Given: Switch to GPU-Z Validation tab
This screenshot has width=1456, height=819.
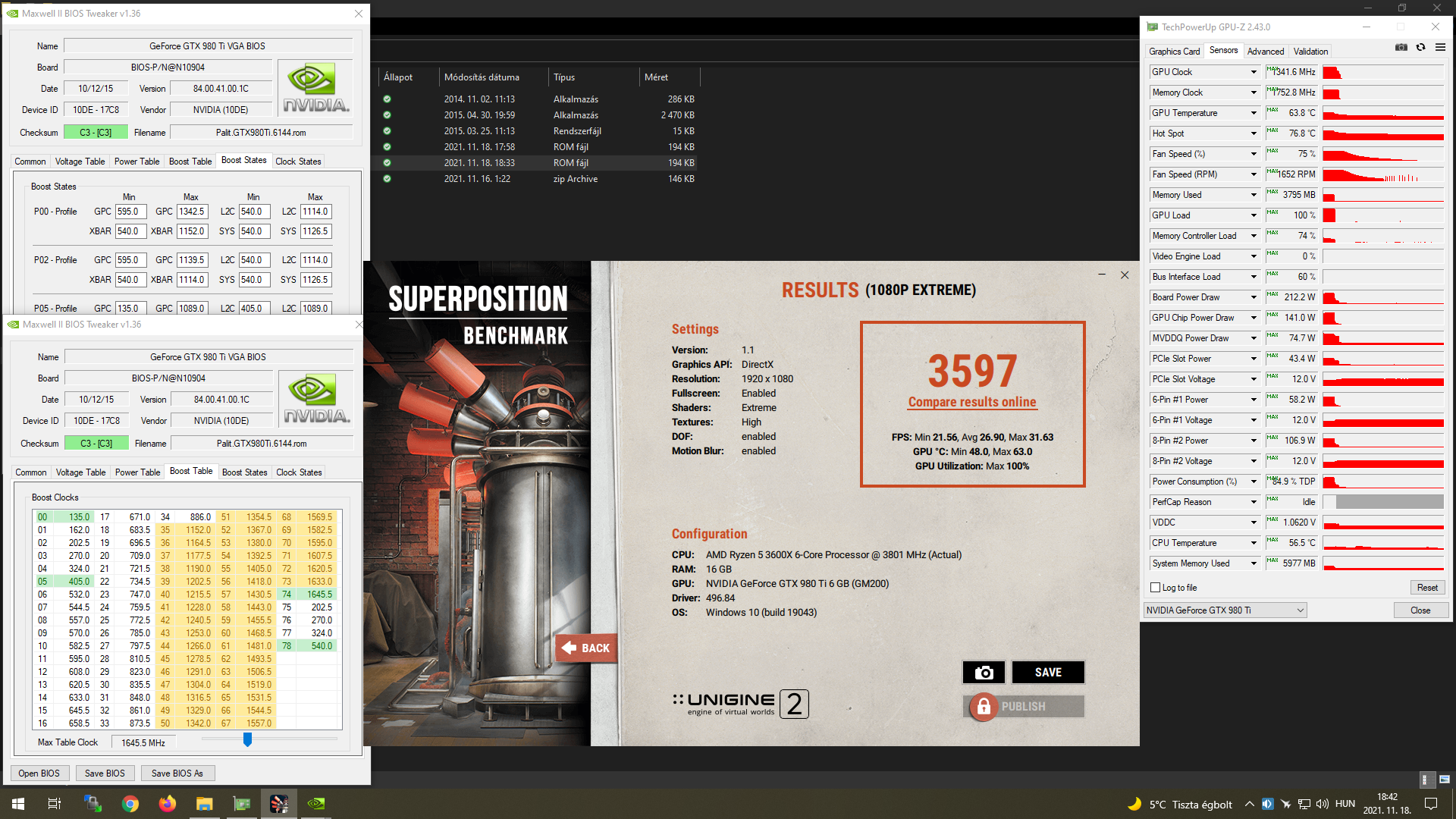Looking at the screenshot, I should click(1310, 52).
